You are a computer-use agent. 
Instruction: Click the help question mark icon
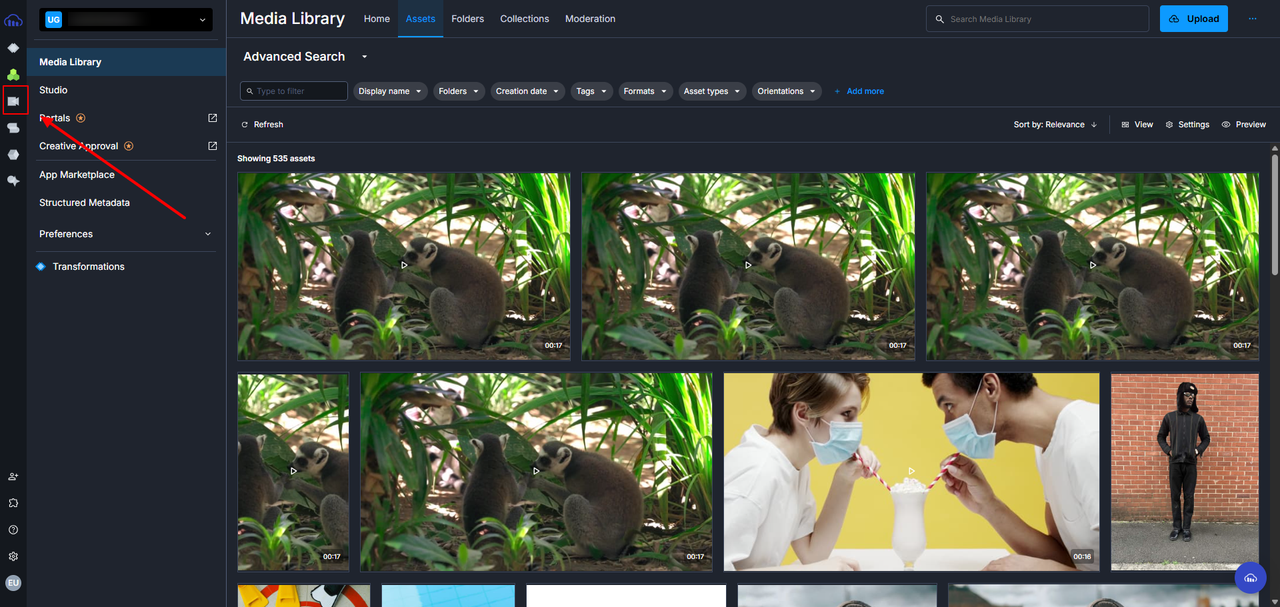click(13, 530)
